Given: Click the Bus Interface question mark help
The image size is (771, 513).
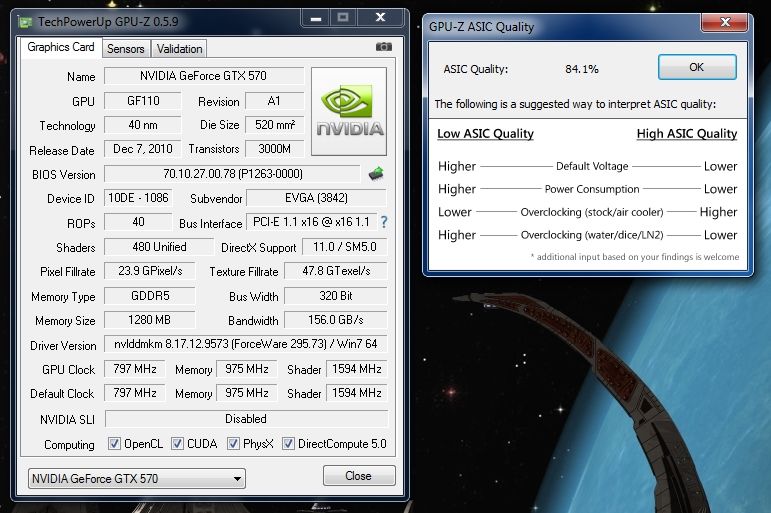Looking at the screenshot, I should [x=384, y=222].
